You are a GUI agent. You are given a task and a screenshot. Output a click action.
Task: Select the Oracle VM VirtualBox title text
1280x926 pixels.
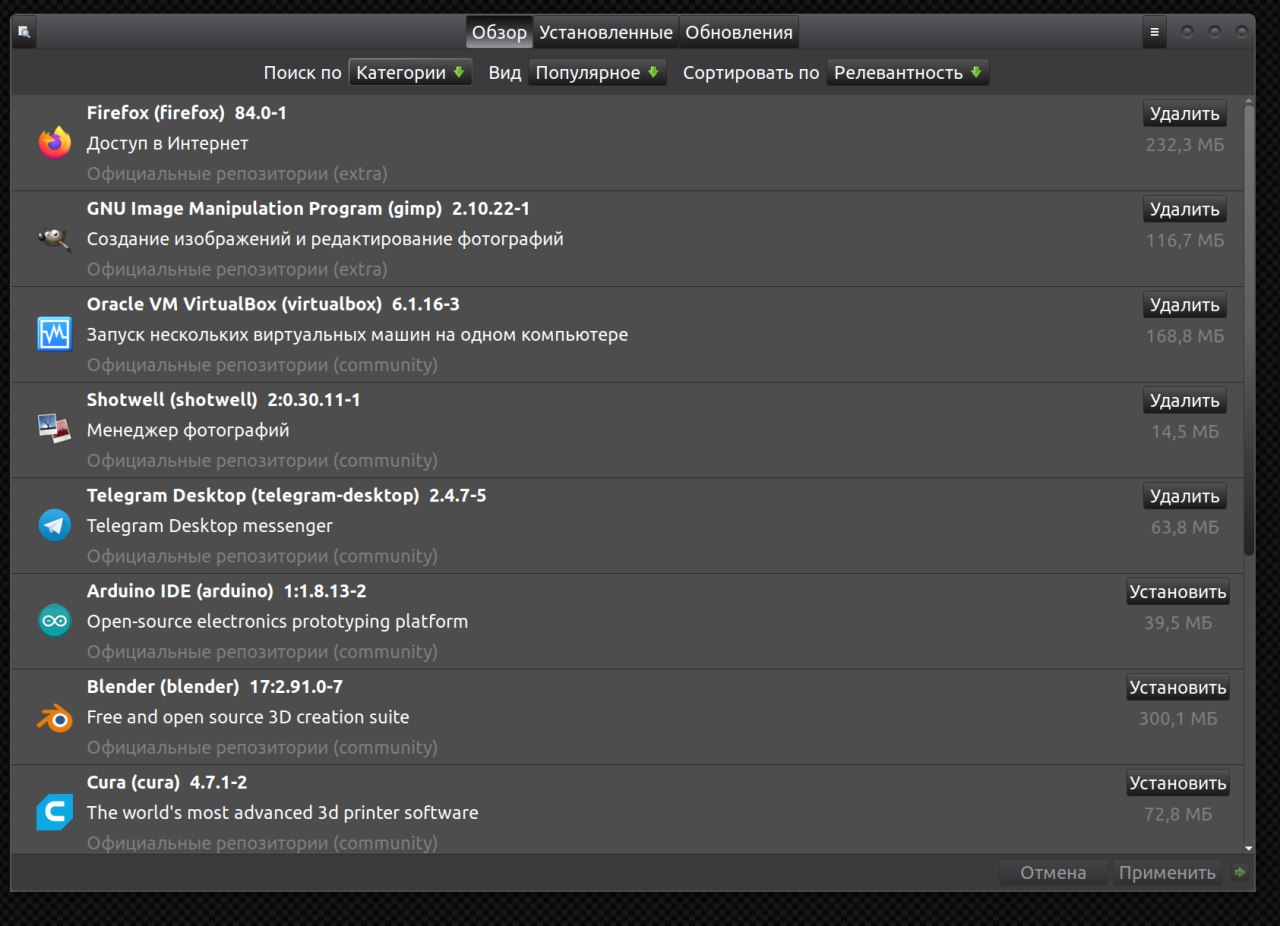pos(273,304)
